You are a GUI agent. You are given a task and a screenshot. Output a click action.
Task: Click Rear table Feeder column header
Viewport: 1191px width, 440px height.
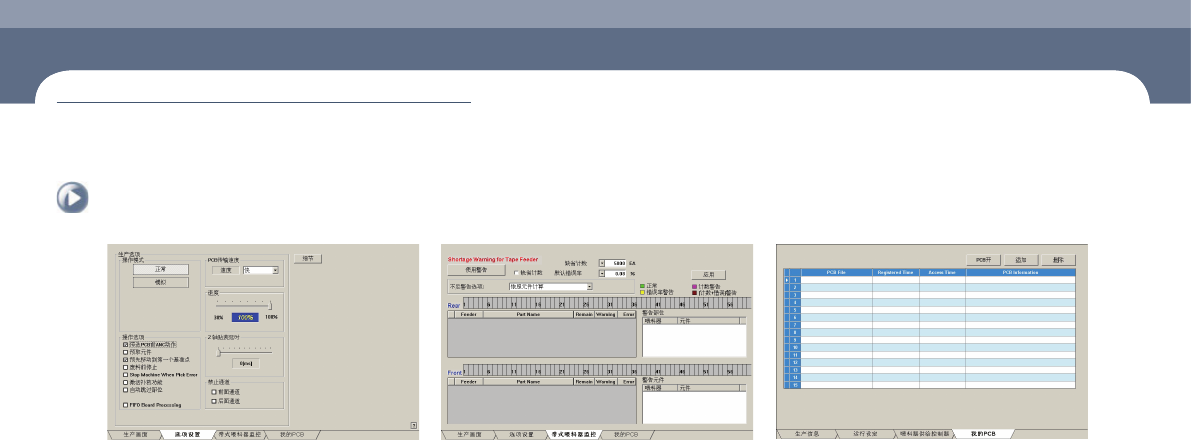[x=469, y=313]
